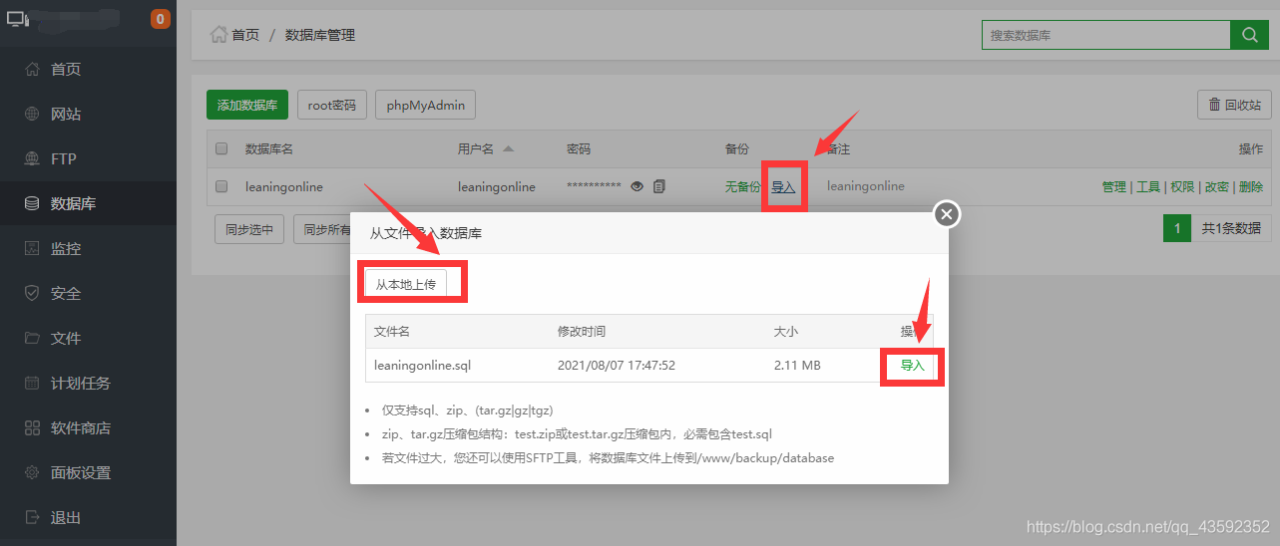This screenshot has width=1280, height=546.
Task: Close the import dialog with the X button
Action: click(947, 214)
